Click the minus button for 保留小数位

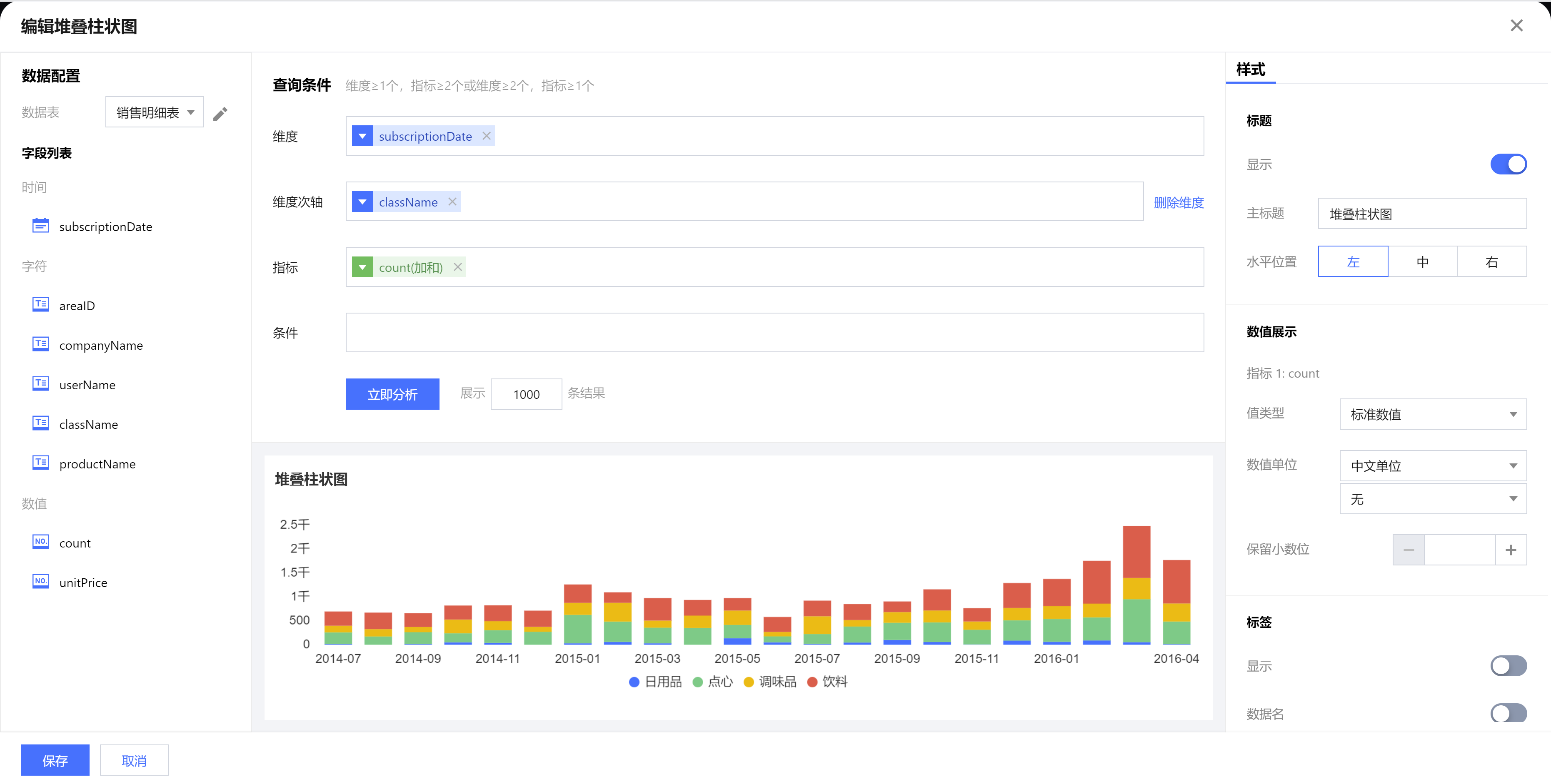coord(1408,550)
